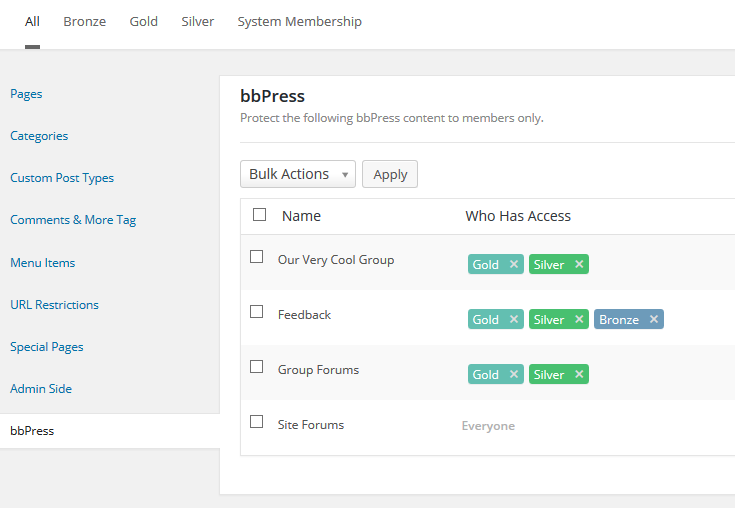Remove Gold tag from Feedback row
This screenshot has width=735, height=508.
(x=514, y=319)
